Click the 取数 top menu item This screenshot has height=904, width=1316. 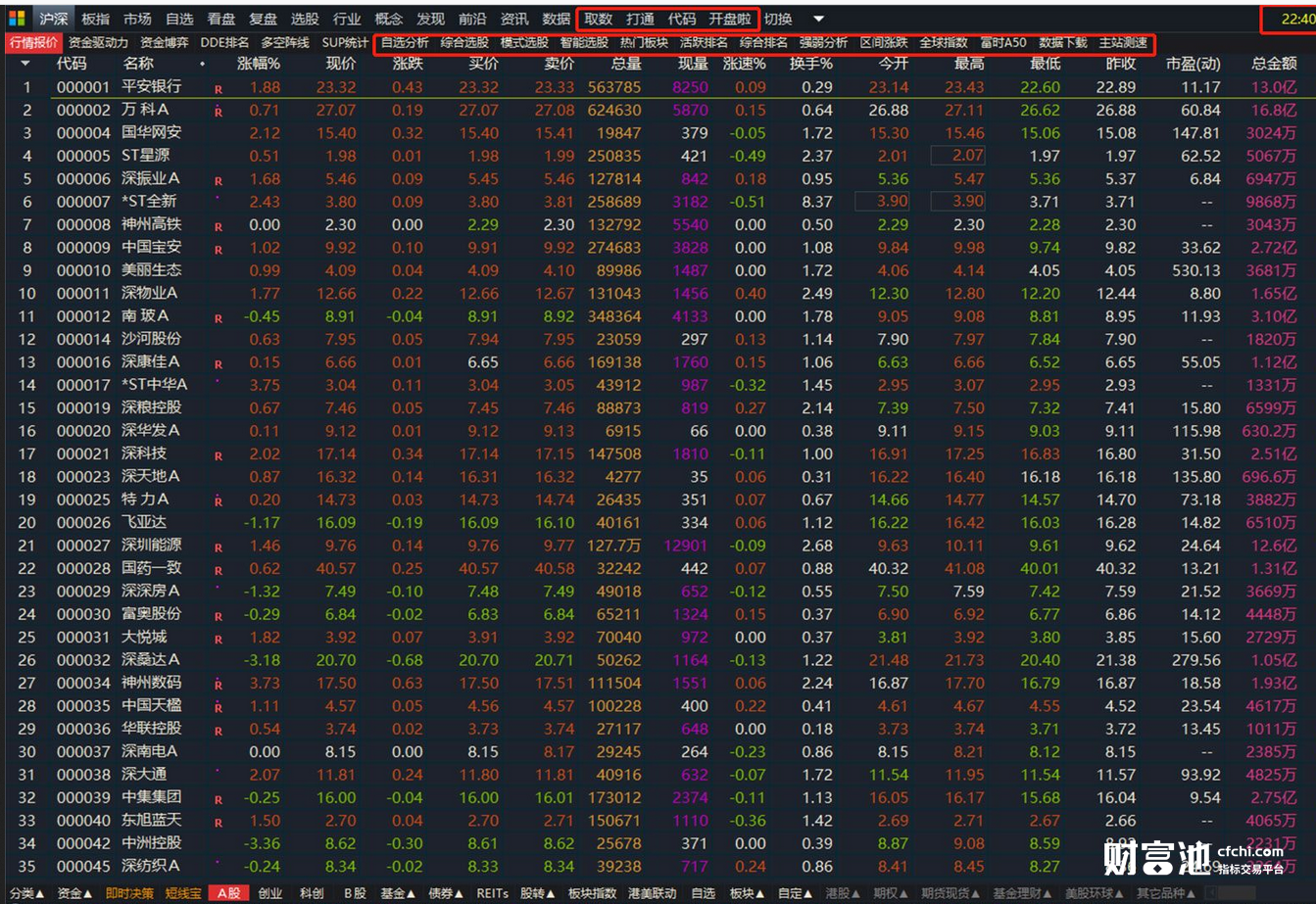click(598, 19)
